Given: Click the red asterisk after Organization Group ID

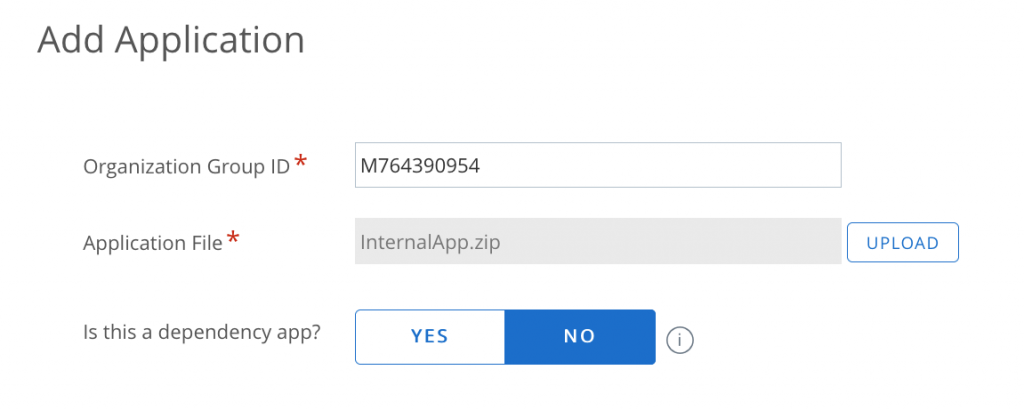Looking at the screenshot, I should point(299,163).
